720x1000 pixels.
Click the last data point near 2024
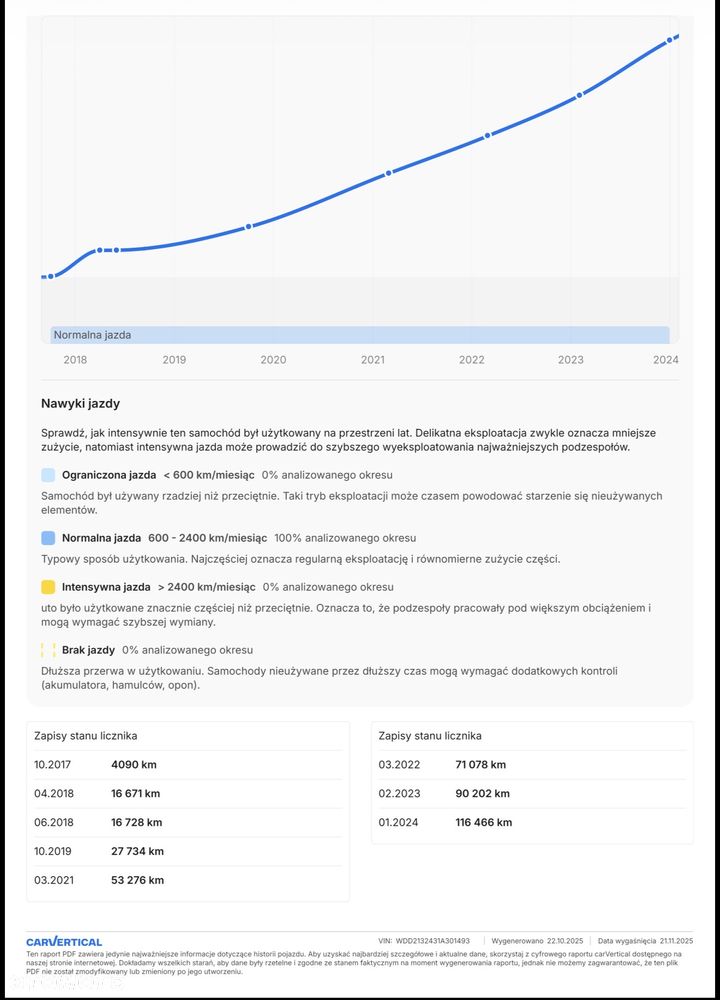point(670,41)
